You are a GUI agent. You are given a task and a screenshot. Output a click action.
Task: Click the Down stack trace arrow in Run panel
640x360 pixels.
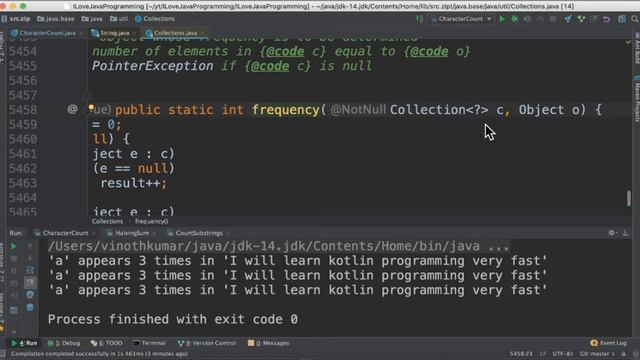30,258
